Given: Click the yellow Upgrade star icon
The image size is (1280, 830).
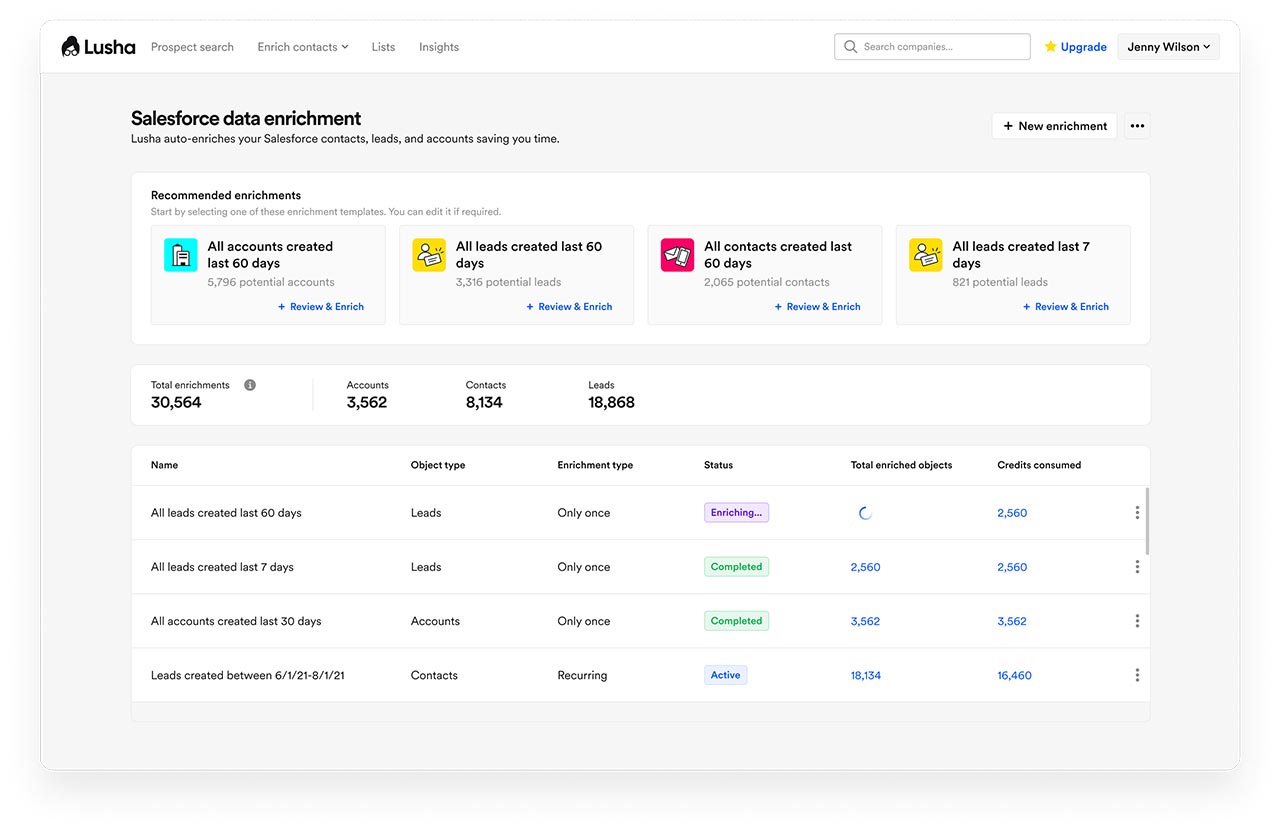Looking at the screenshot, I should coord(1050,47).
